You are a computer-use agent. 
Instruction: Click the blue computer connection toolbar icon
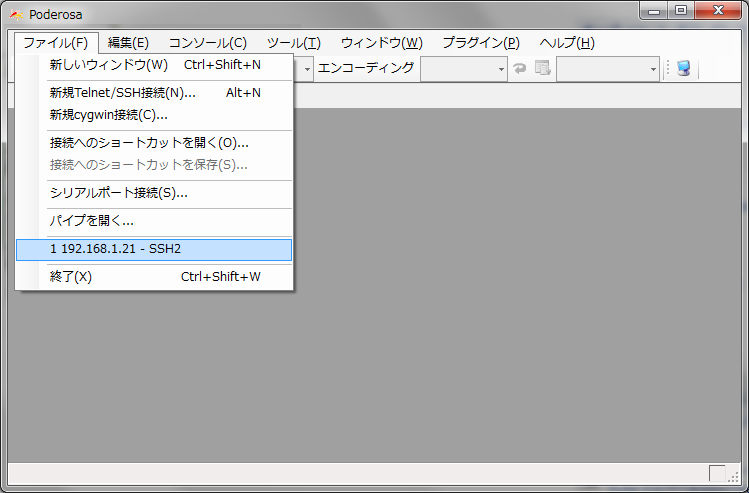[684, 68]
